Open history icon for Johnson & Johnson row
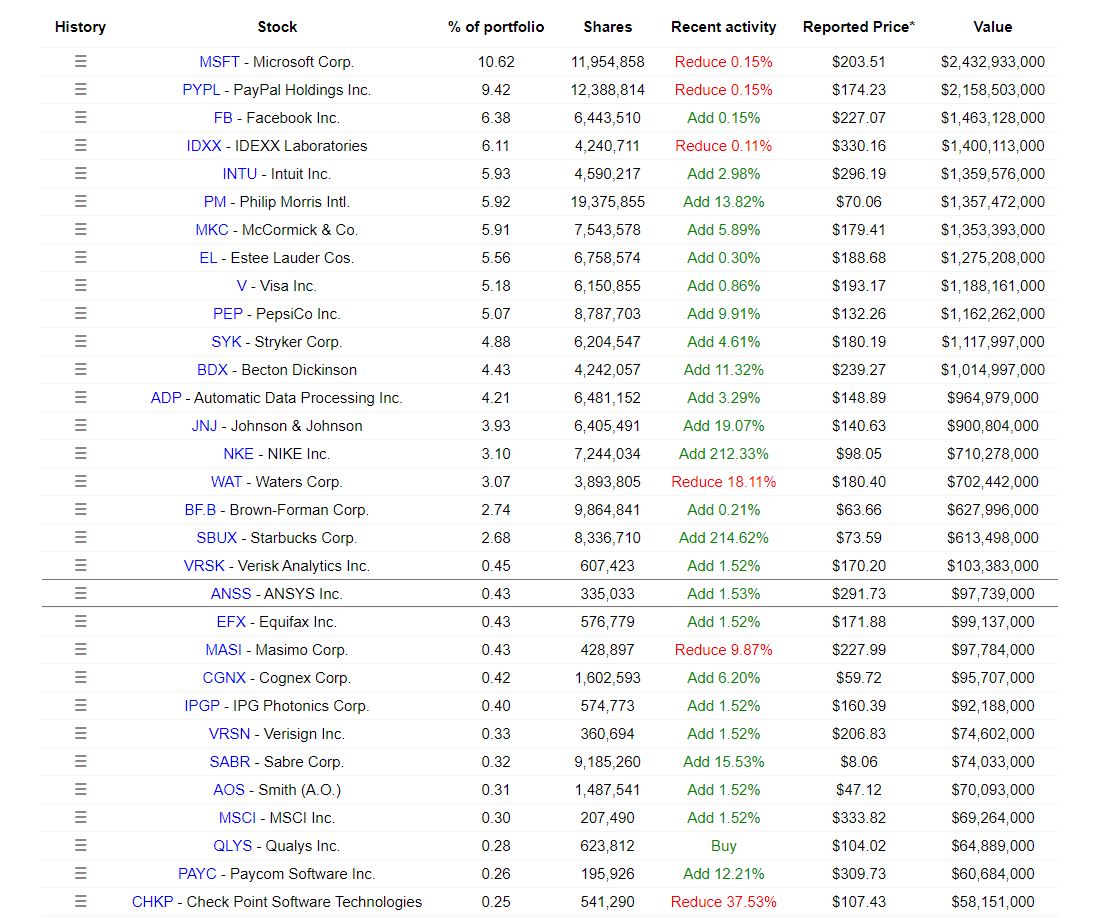The height and width of the screenshot is (918, 1101). click(81, 426)
